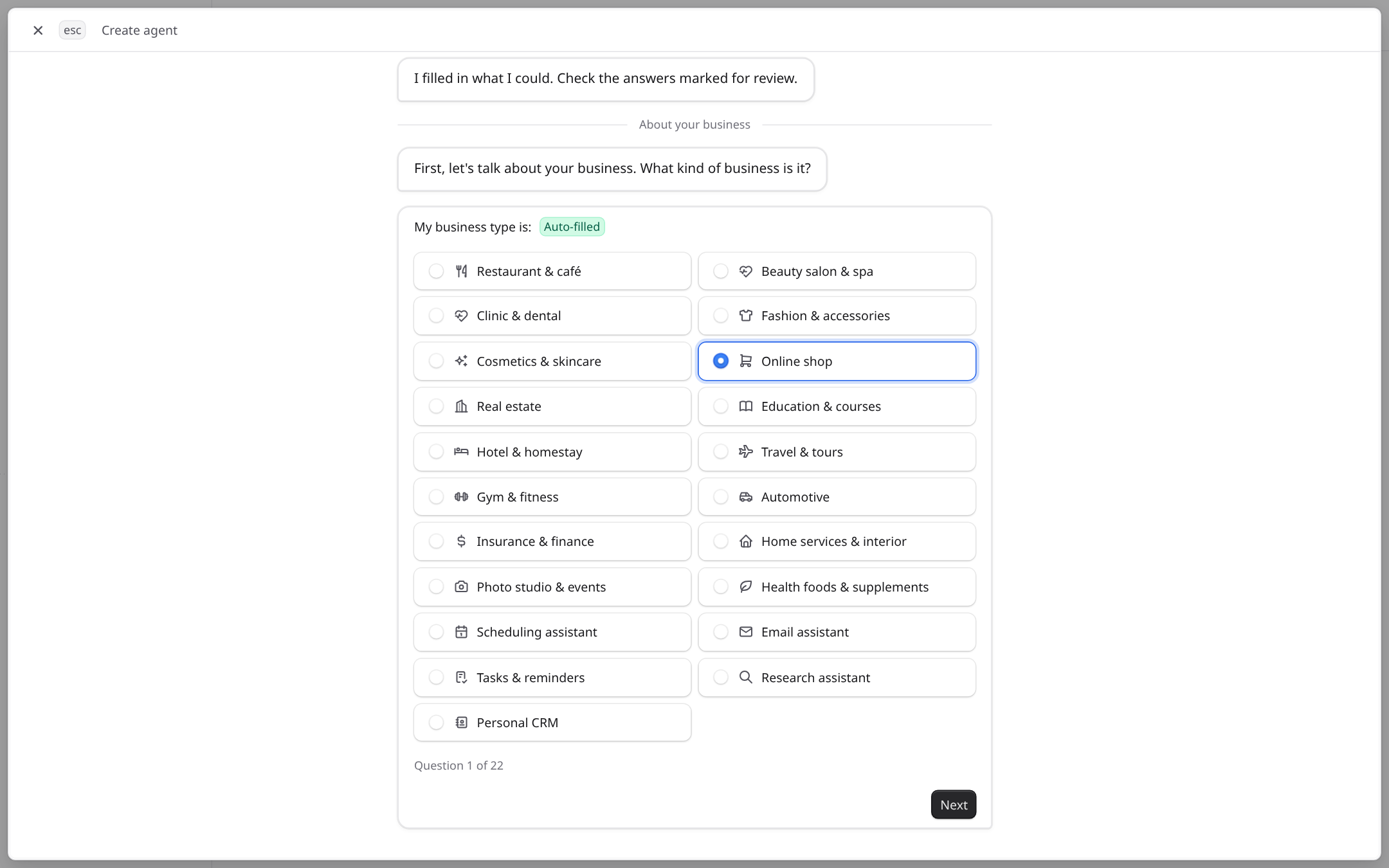Click the house icon for Home services

pos(746,541)
